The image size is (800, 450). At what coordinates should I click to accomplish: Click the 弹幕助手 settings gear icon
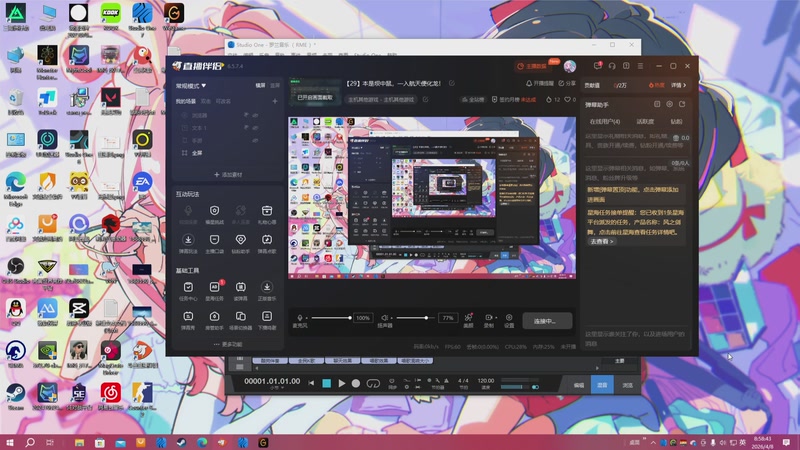669,104
